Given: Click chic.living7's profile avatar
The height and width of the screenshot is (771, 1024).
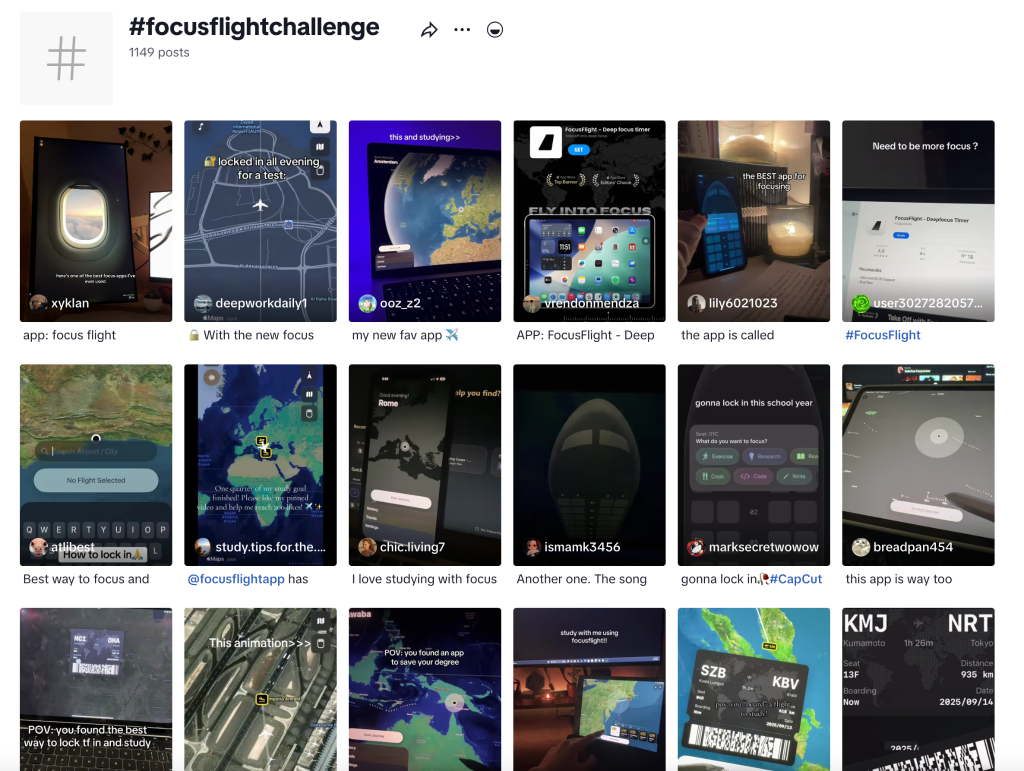Looking at the screenshot, I should pos(367,547).
